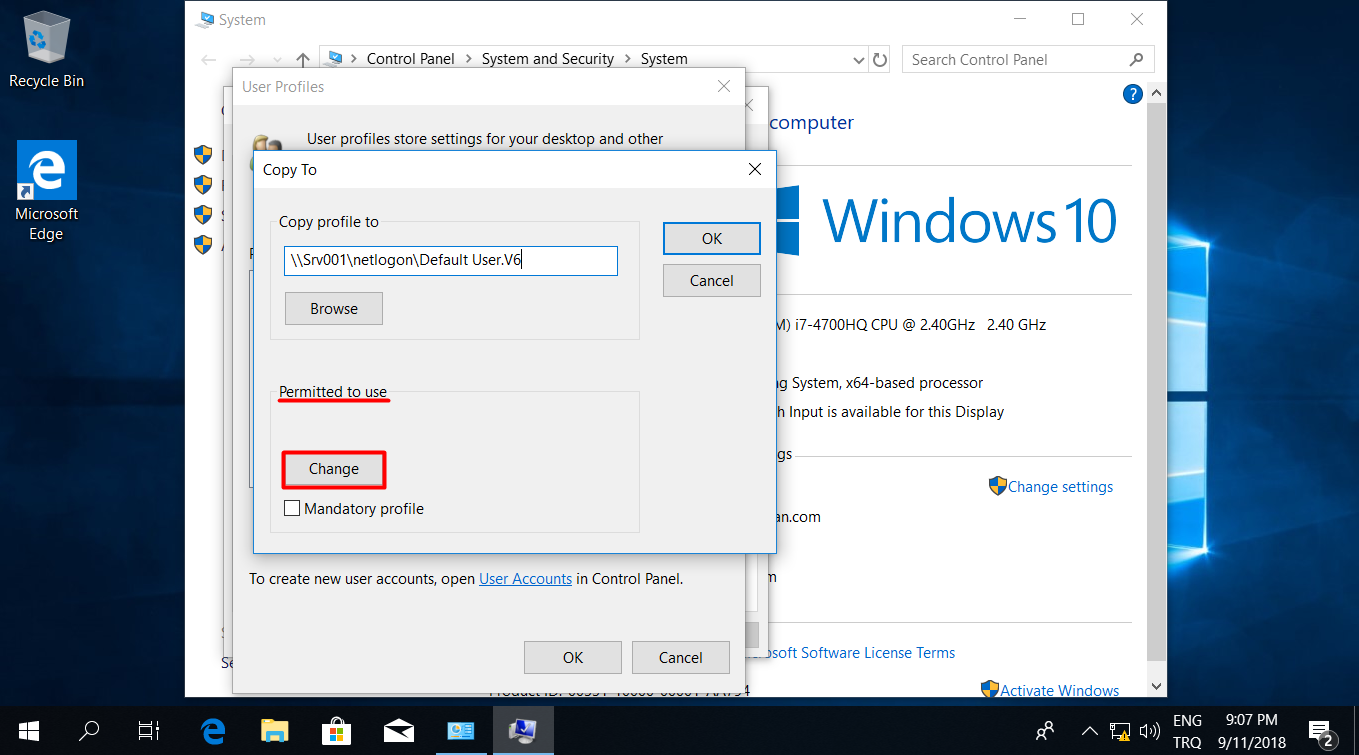Select Control Panel in the breadcrumb

pos(411,59)
